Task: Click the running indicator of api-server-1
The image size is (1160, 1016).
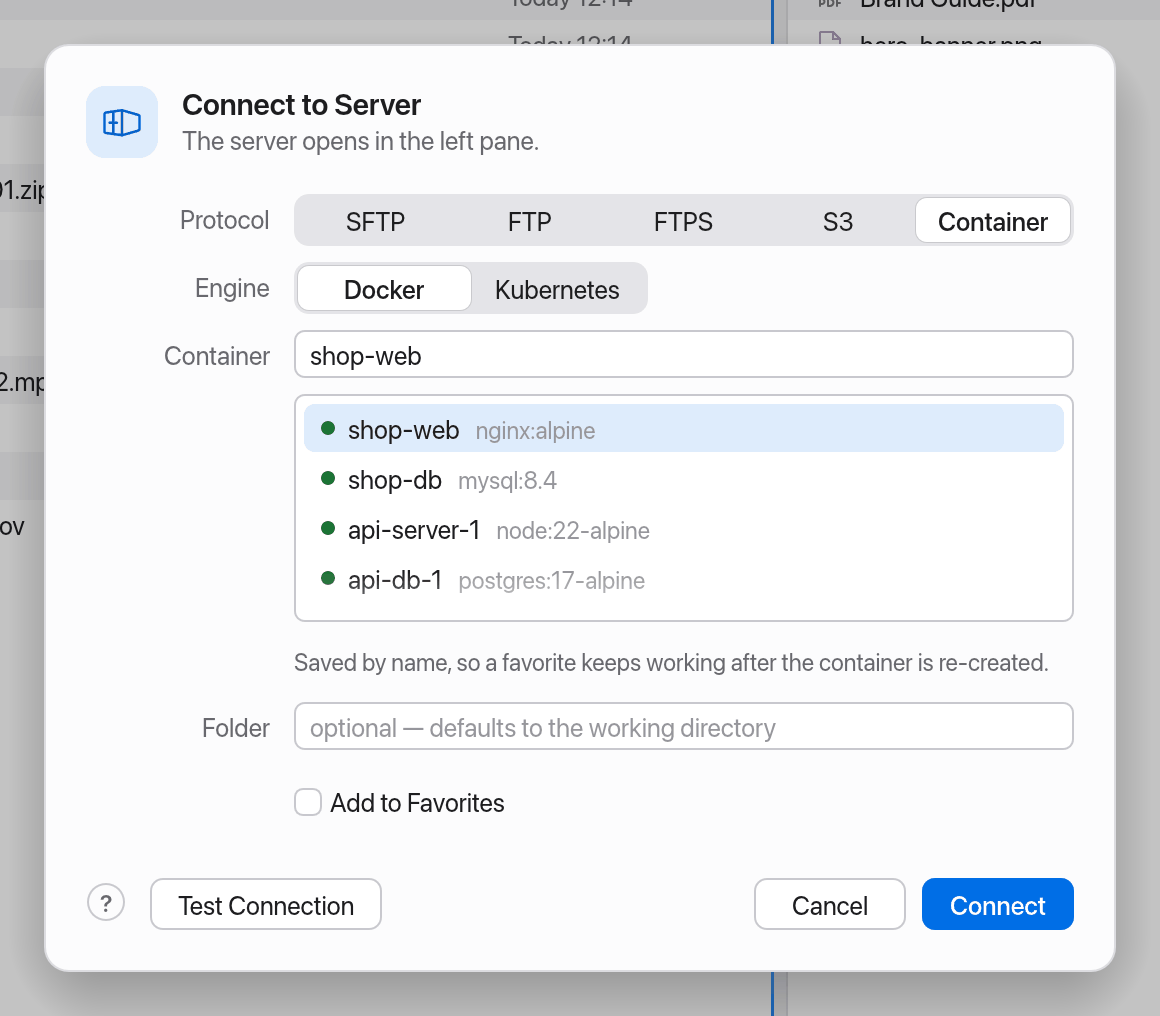Action: tap(328, 528)
